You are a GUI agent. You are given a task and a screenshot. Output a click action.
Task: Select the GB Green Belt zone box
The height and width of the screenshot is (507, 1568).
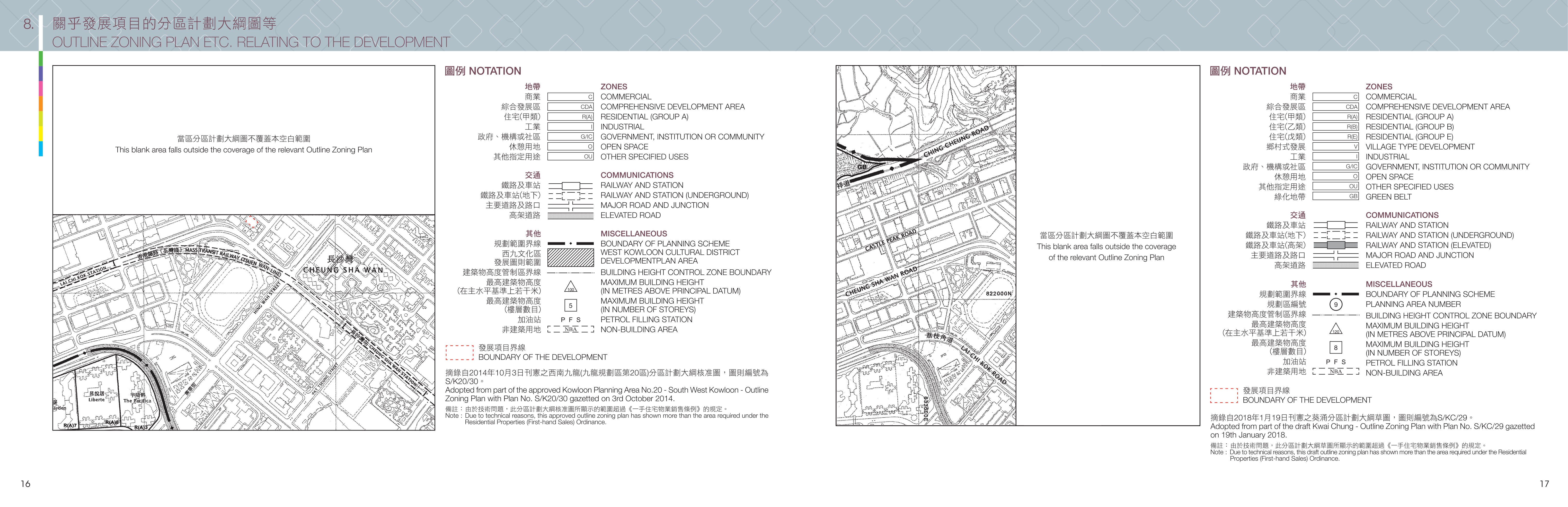click(1335, 197)
